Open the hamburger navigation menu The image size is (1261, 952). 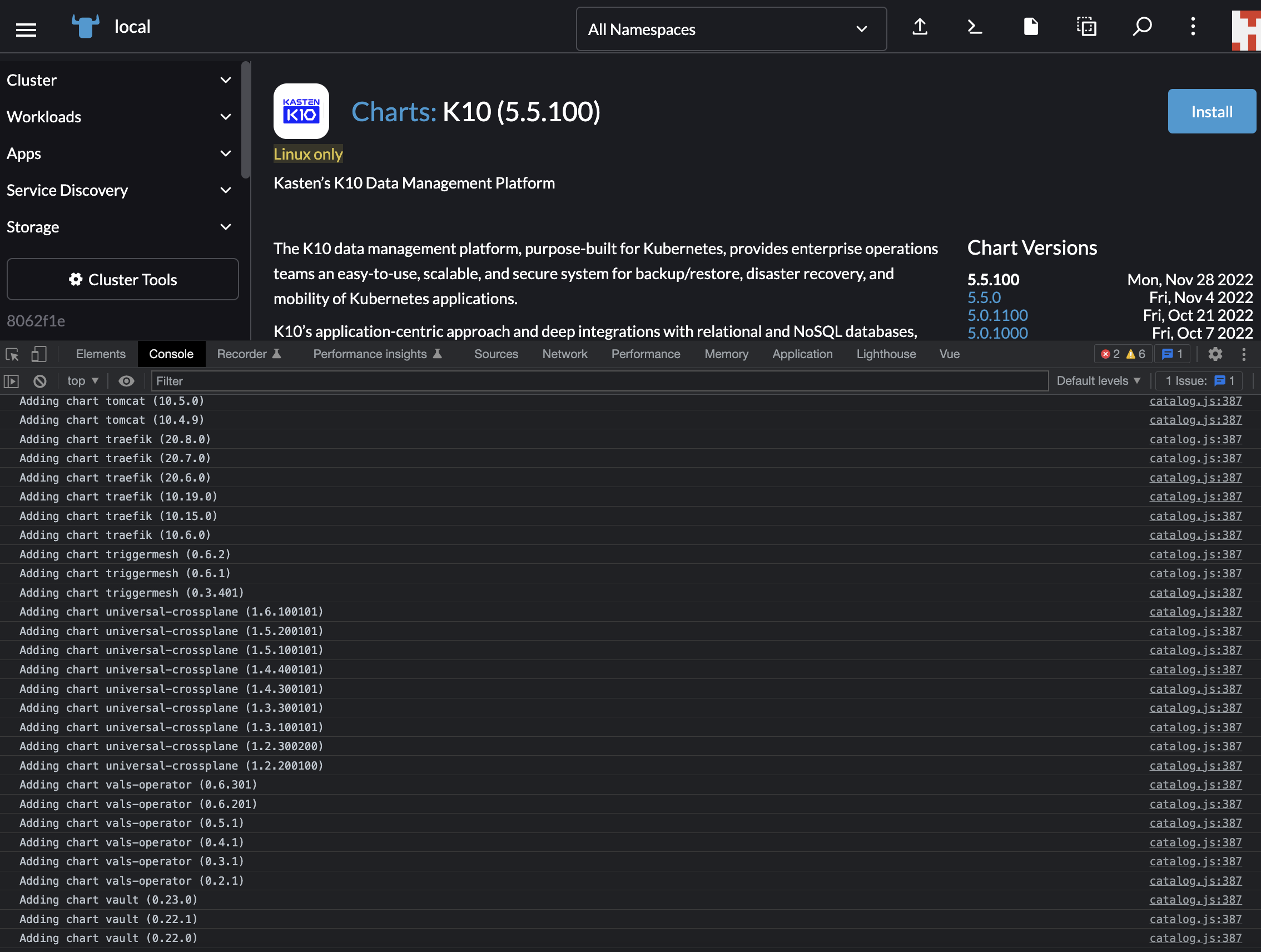pyautogui.click(x=26, y=29)
